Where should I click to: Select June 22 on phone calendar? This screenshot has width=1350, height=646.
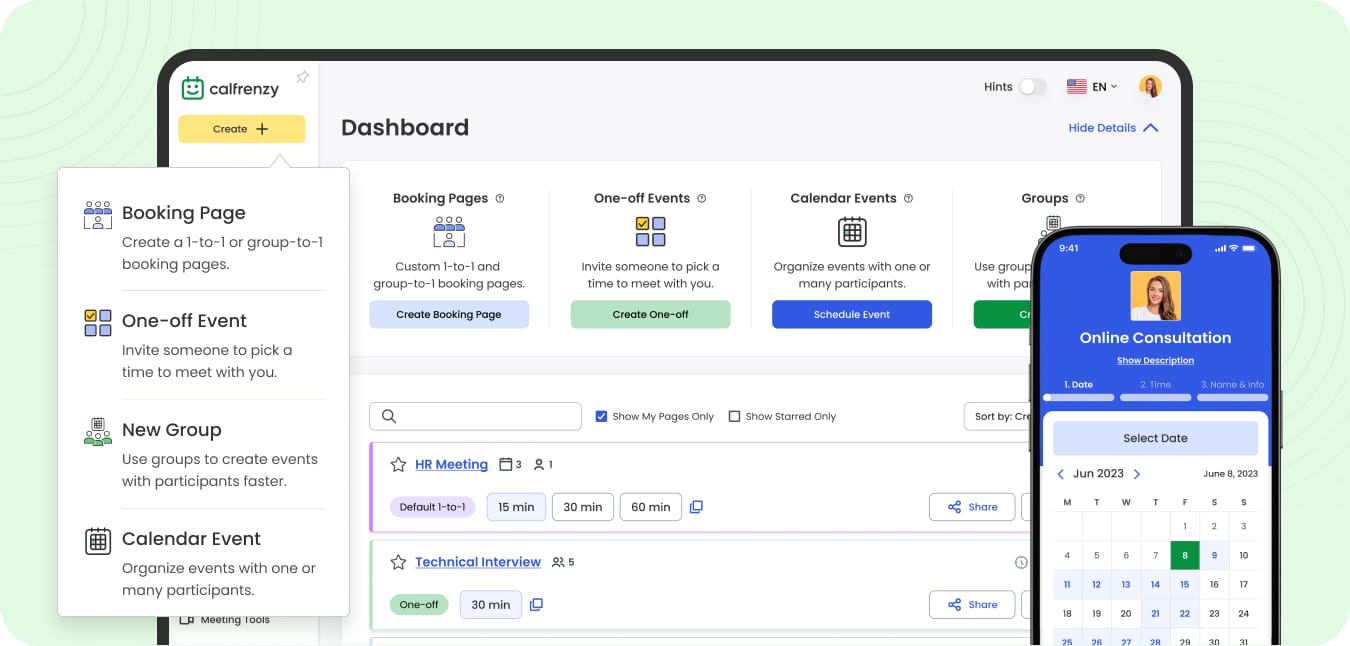coord(1185,614)
